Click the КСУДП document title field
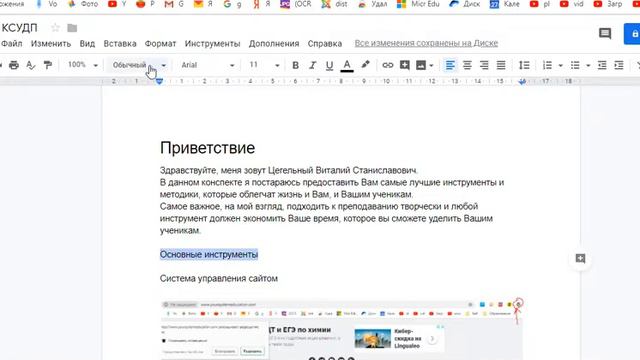640x360 pixels. click(x=19, y=28)
